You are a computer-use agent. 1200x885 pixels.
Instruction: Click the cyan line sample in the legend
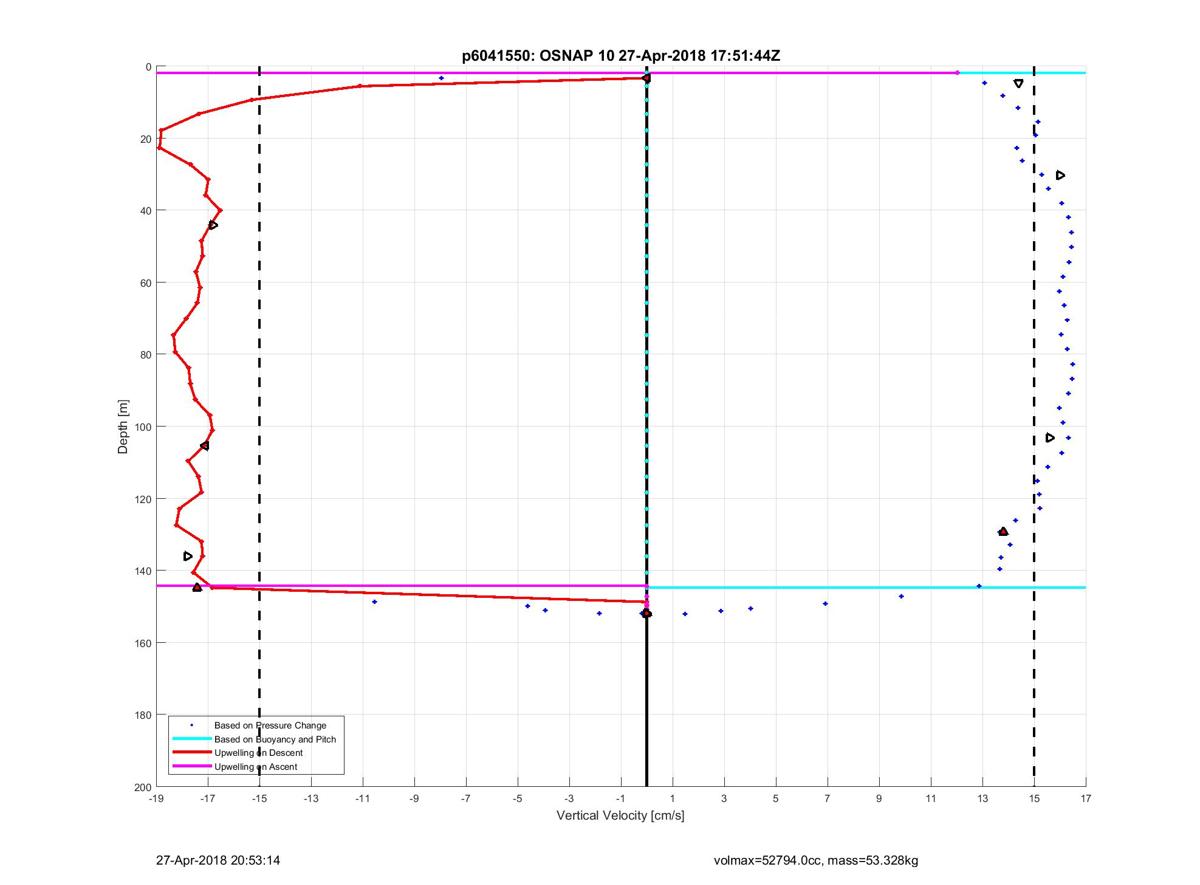[x=191, y=739]
